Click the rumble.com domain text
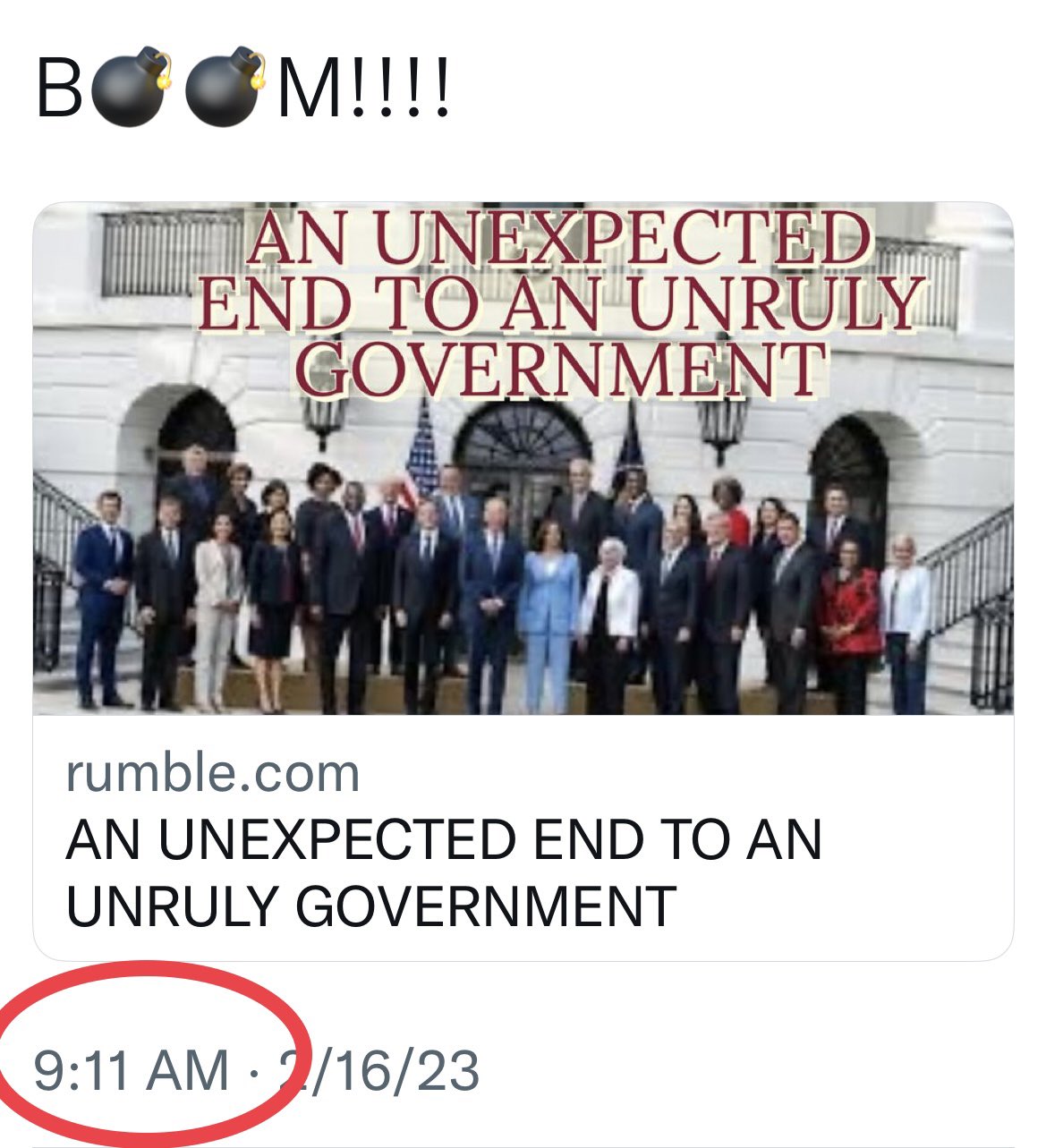 click(213, 773)
